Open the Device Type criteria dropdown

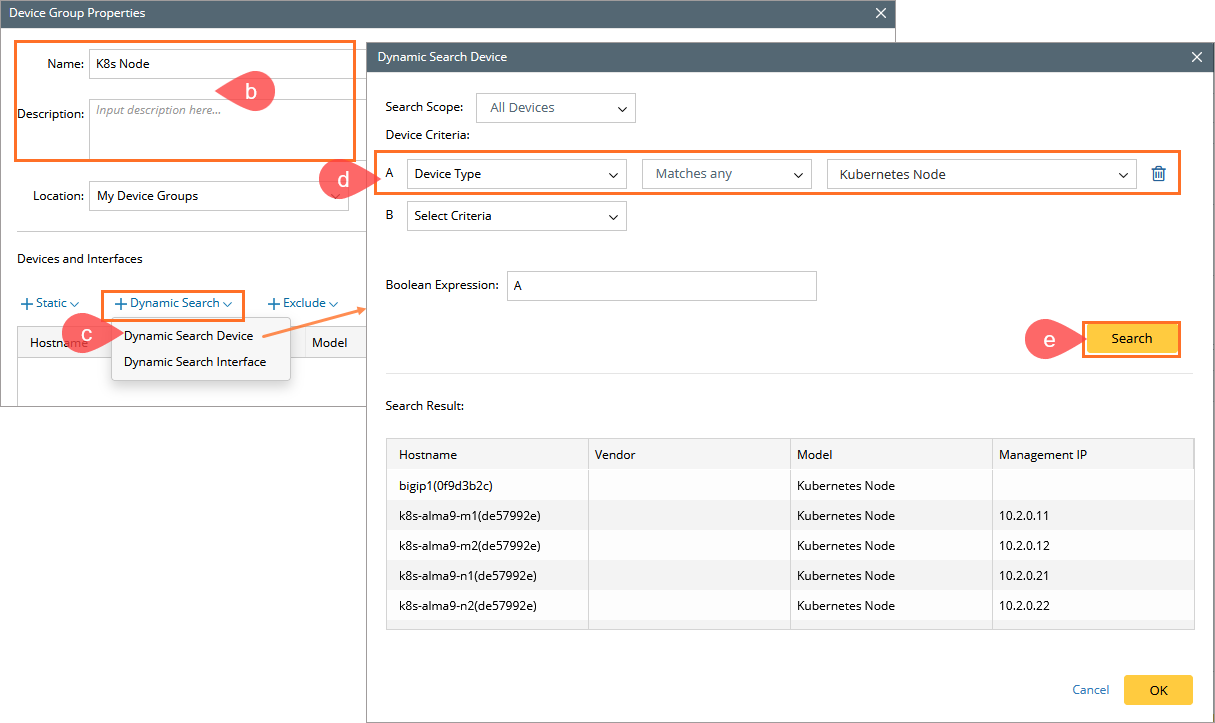coord(516,174)
